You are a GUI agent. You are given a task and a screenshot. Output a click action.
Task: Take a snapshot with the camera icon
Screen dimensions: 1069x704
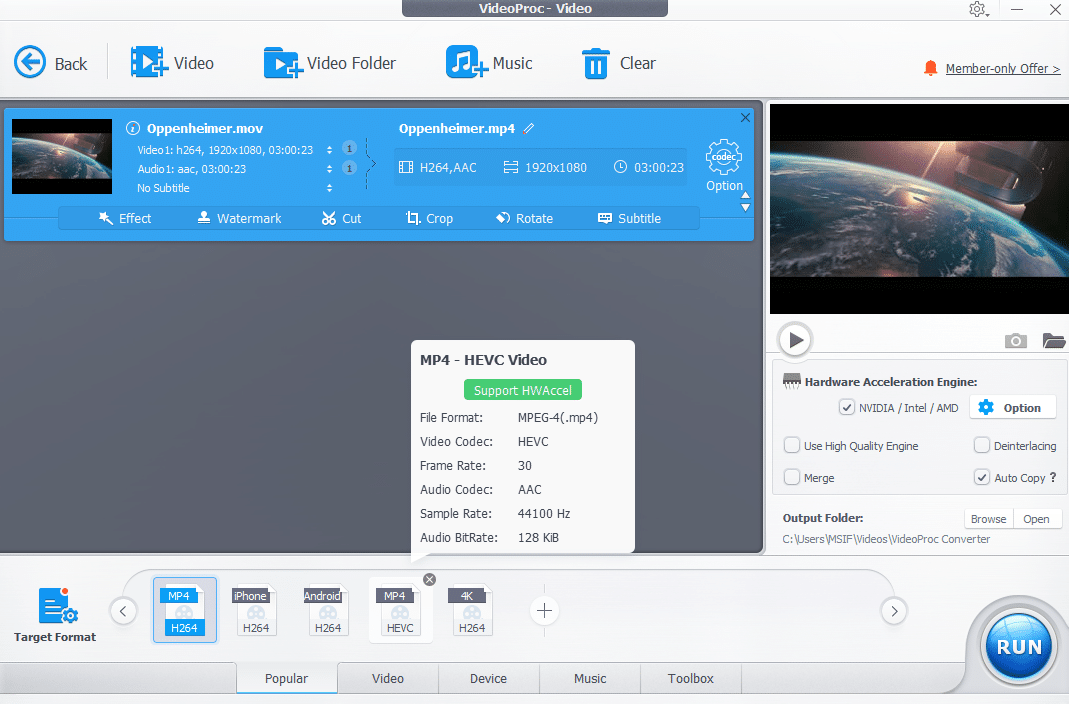pyautogui.click(x=1015, y=341)
